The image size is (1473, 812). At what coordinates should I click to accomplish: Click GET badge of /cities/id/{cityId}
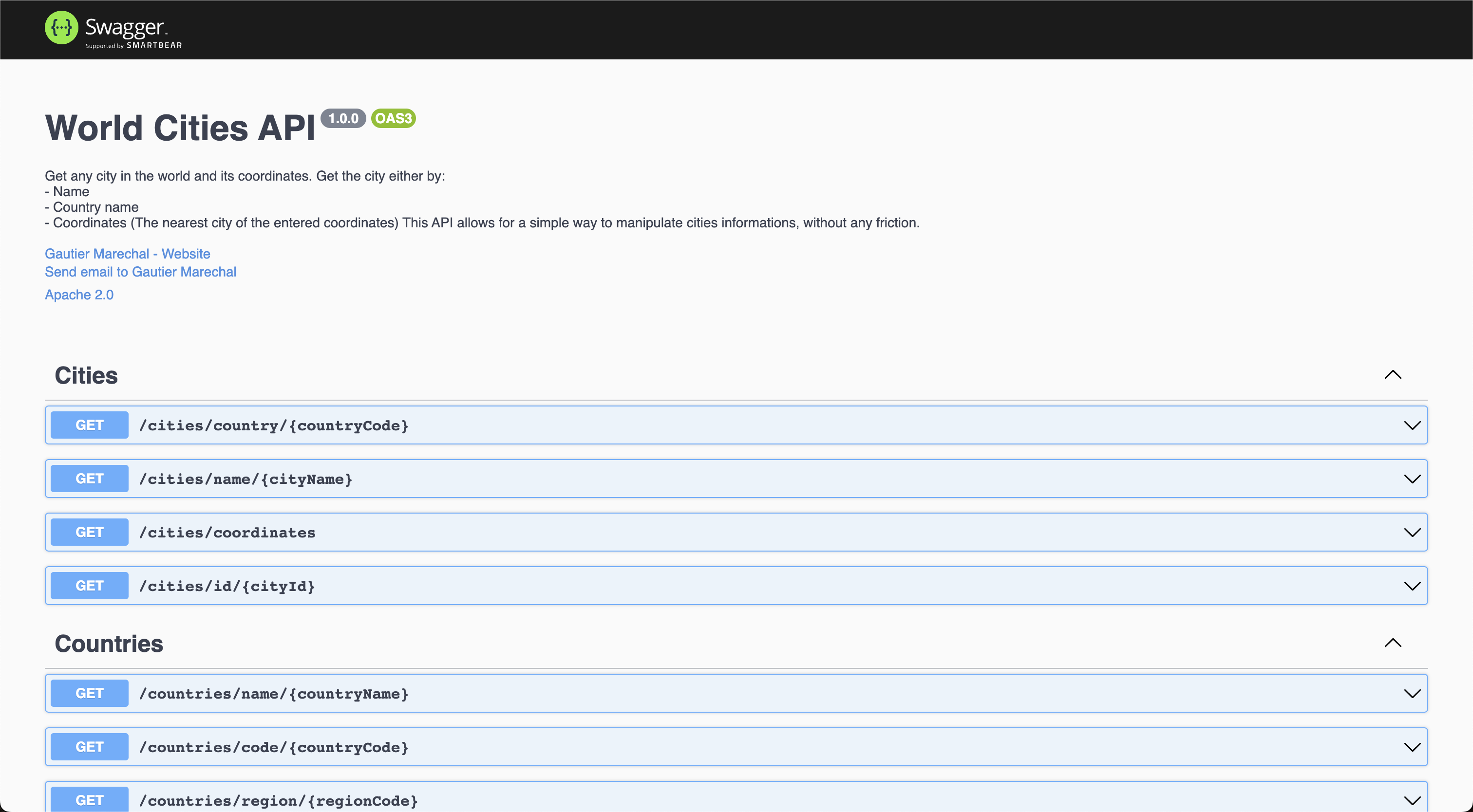(90, 586)
